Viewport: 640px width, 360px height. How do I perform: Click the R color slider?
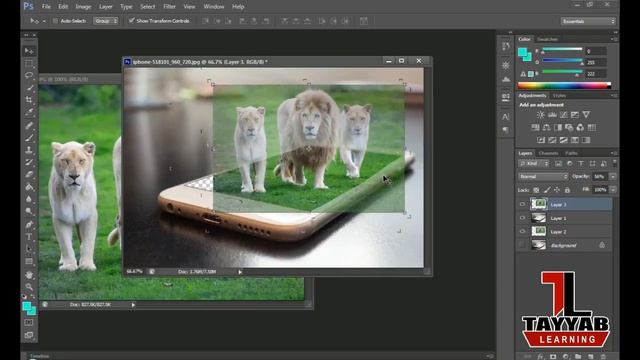click(x=562, y=50)
